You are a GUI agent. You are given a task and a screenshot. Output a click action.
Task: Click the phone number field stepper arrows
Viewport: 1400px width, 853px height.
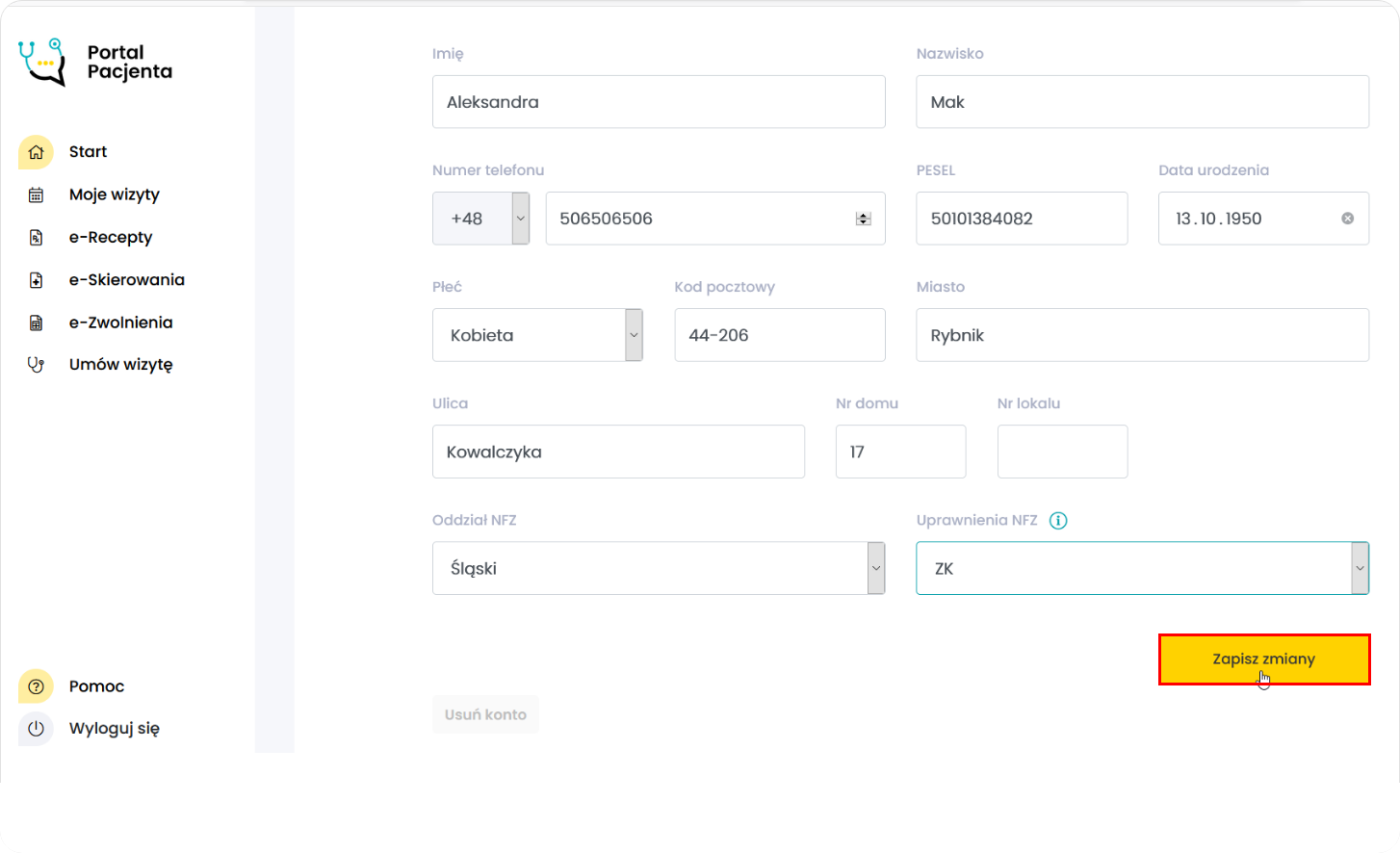coord(864,219)
